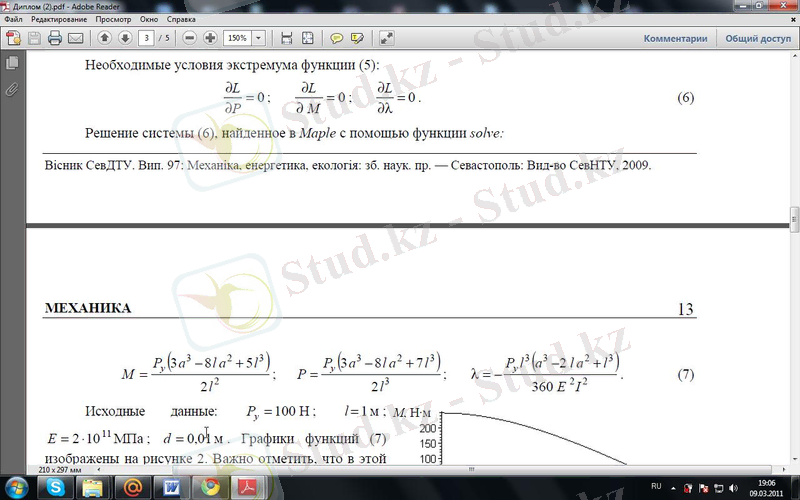Open the Справка menu
800x500 pixels.
click(x=181, y=19)
